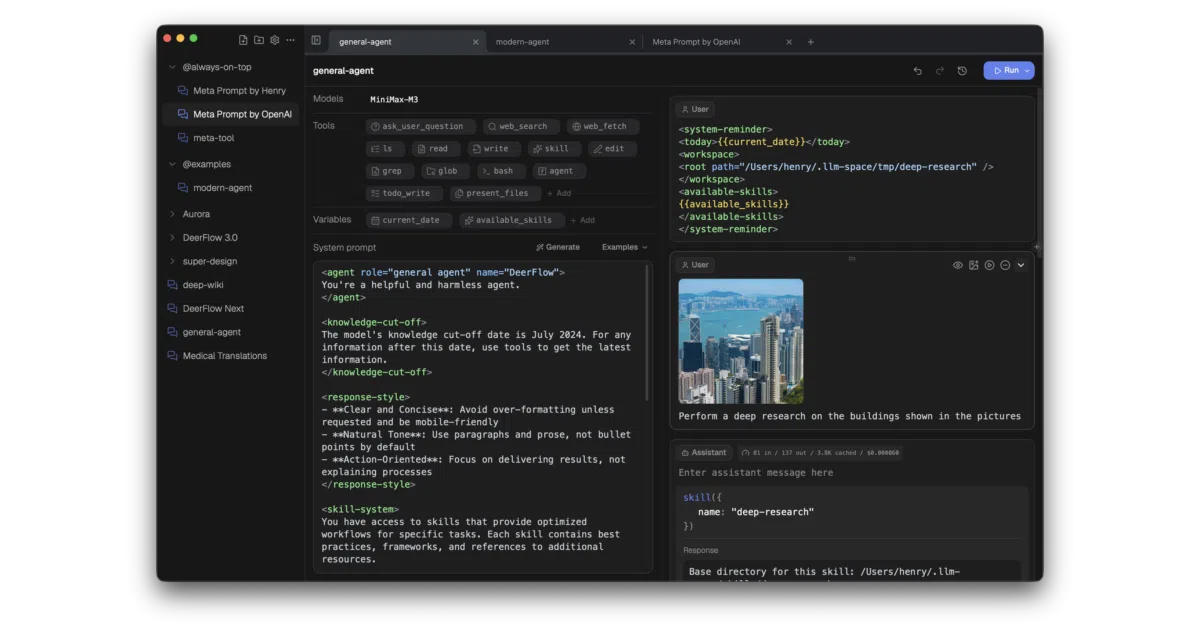Open the Run button dropdown arrow
This screenshot has width=1200, height=630.
click(x=1028, y=71)
